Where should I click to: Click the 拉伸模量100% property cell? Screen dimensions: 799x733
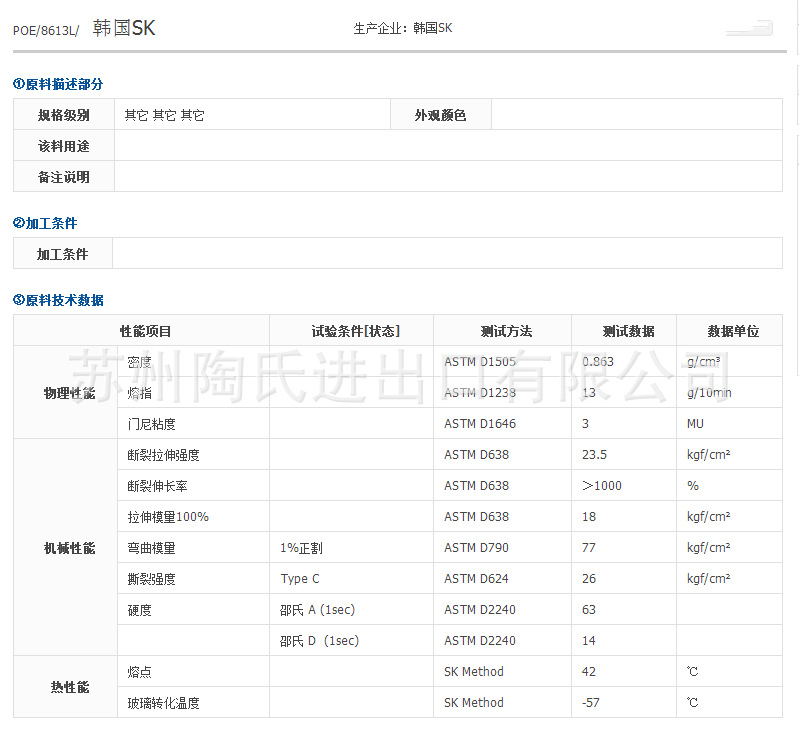point(194,517)
